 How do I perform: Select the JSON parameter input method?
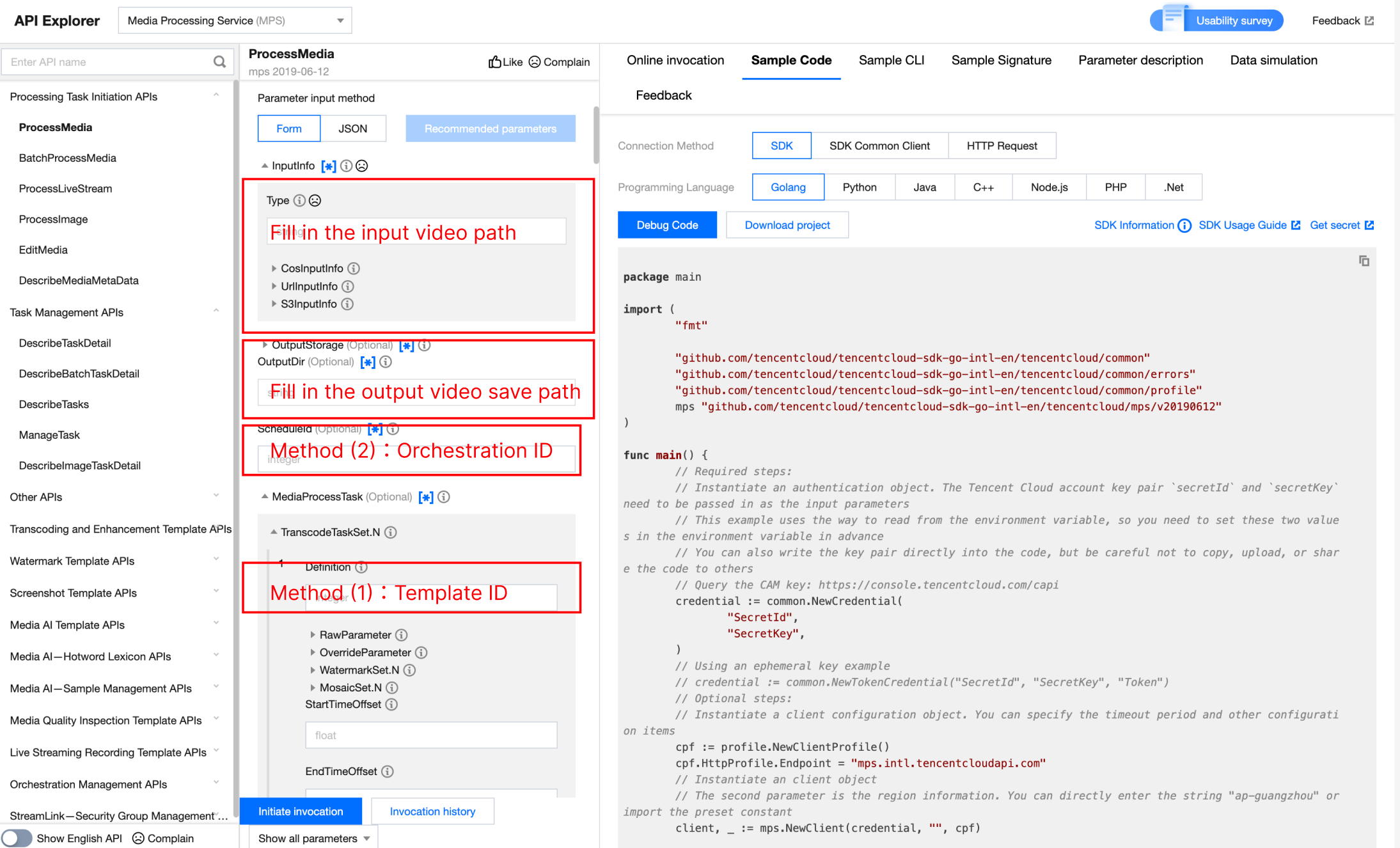(352, 129)
